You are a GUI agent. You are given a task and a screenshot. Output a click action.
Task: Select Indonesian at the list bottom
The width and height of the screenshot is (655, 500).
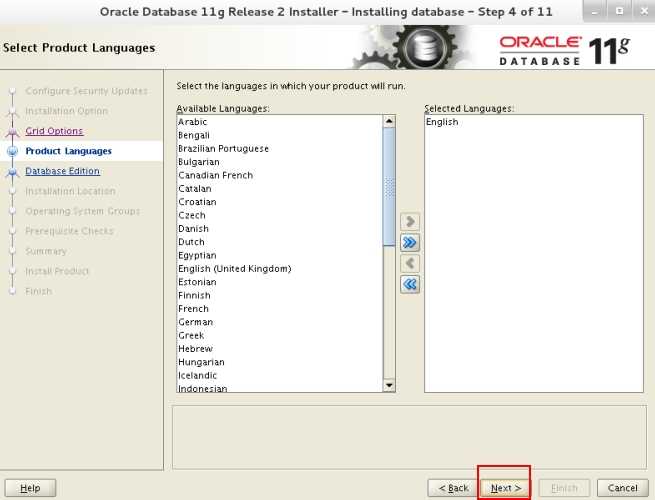(279, 388)
